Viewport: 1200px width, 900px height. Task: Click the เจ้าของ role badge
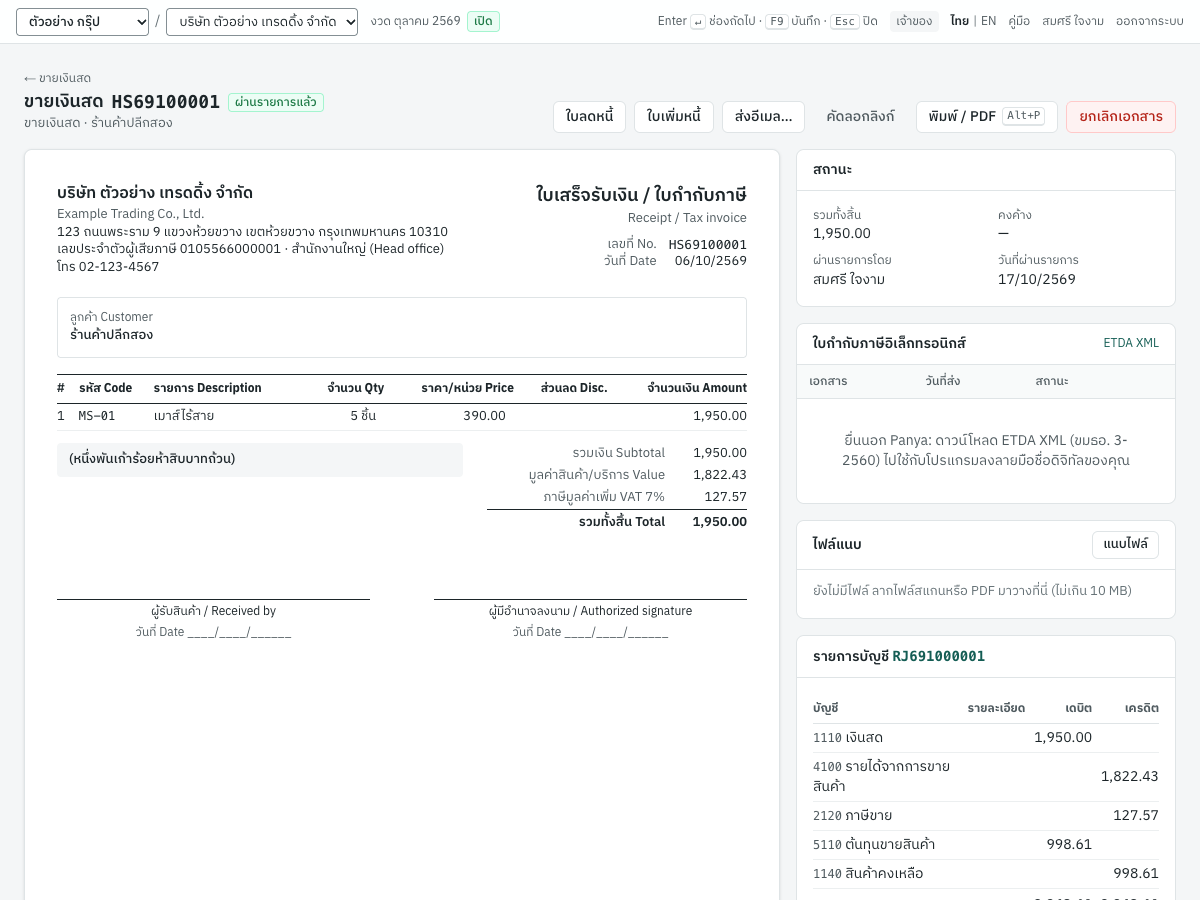(914, 21)
